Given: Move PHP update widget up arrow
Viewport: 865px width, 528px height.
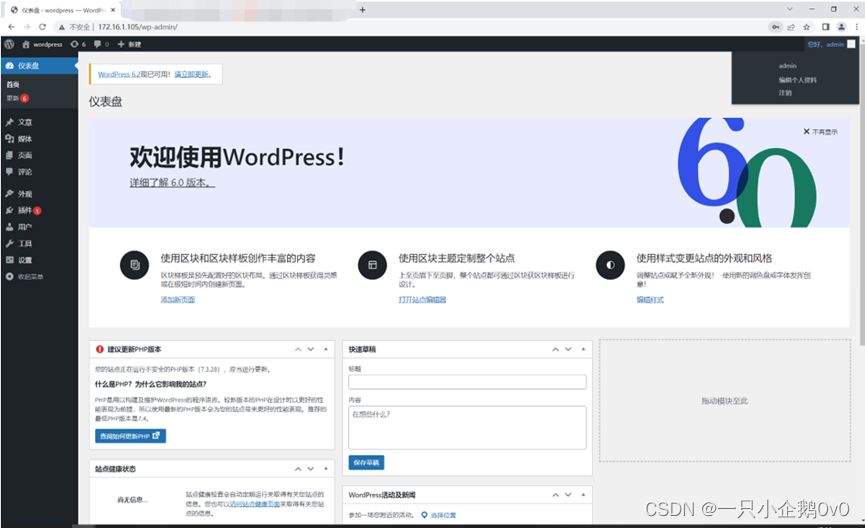Looking at the screenshot, I should 298,349.
